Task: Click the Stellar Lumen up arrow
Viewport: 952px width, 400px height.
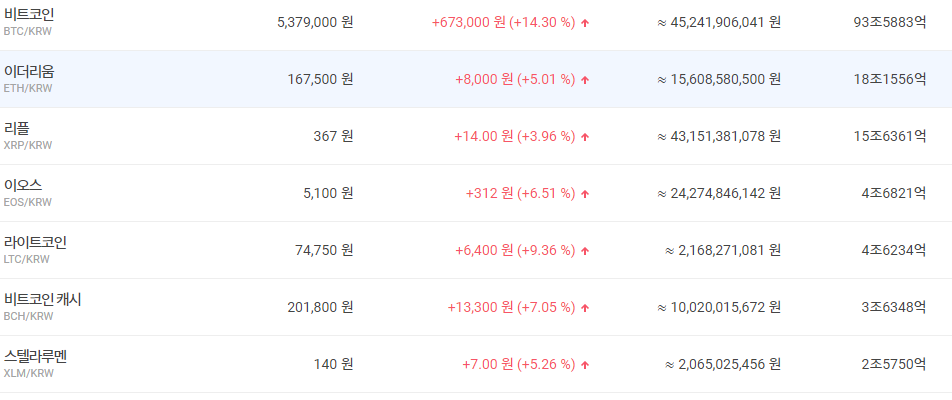Action: point(585,364)
